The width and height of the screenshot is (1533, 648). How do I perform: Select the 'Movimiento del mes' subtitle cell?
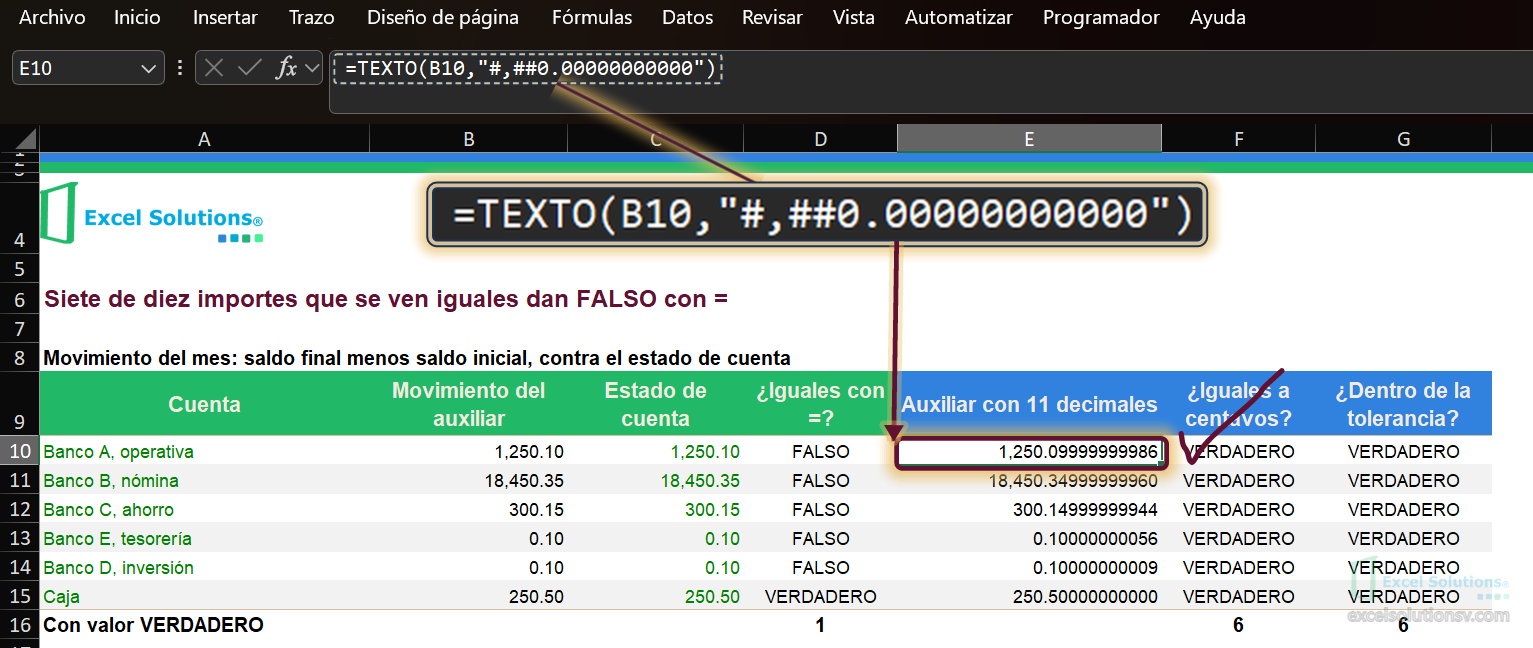417,357
